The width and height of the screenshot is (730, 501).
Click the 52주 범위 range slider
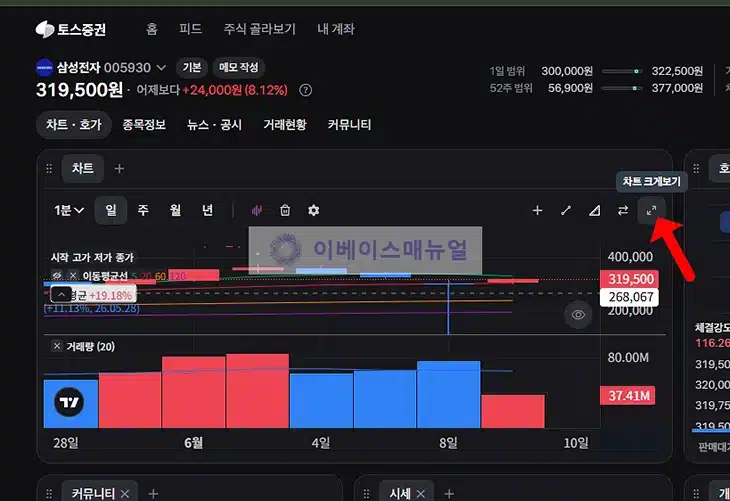622,88
